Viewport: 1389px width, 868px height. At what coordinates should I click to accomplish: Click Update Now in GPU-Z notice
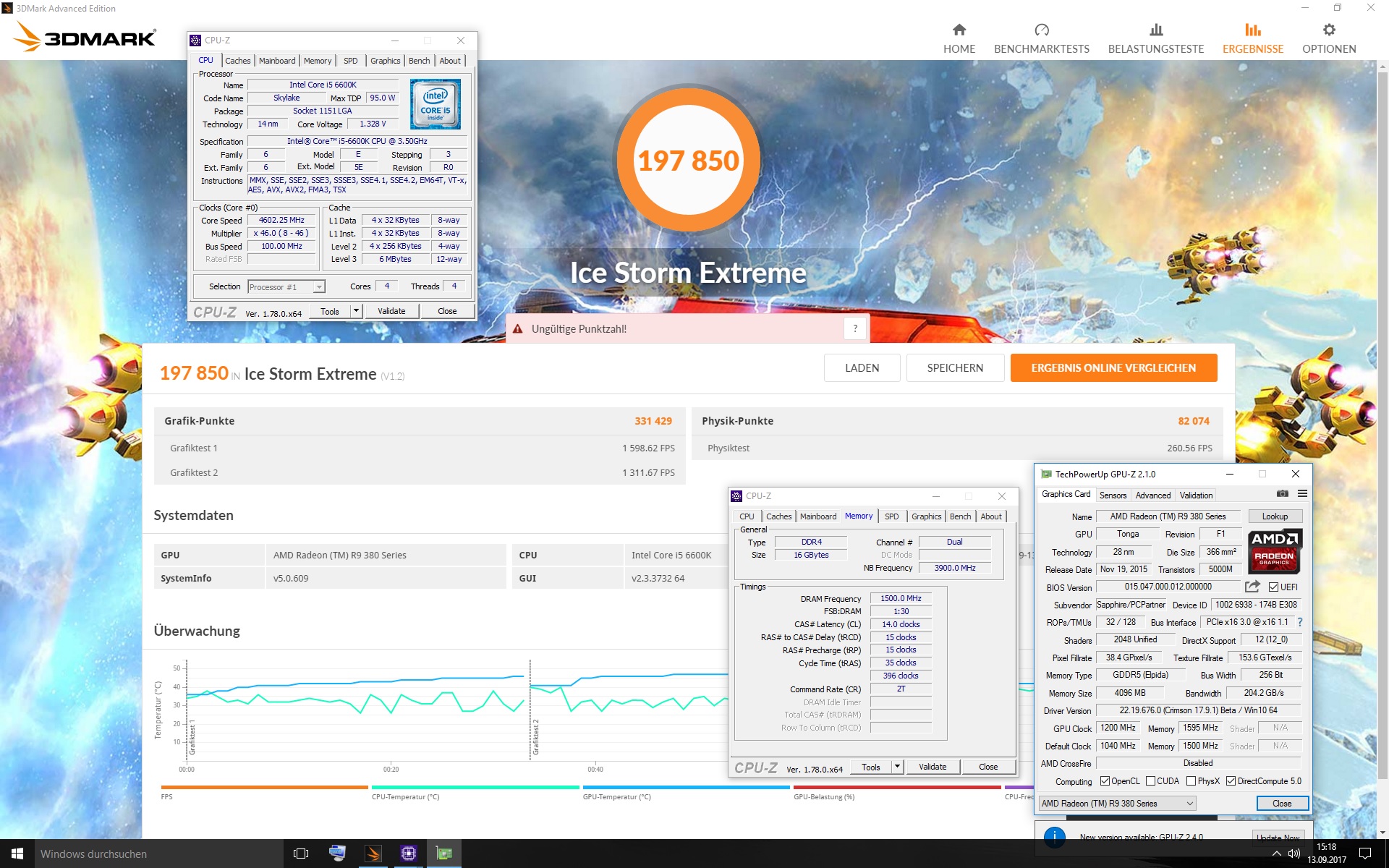(x=1278, y=837)
